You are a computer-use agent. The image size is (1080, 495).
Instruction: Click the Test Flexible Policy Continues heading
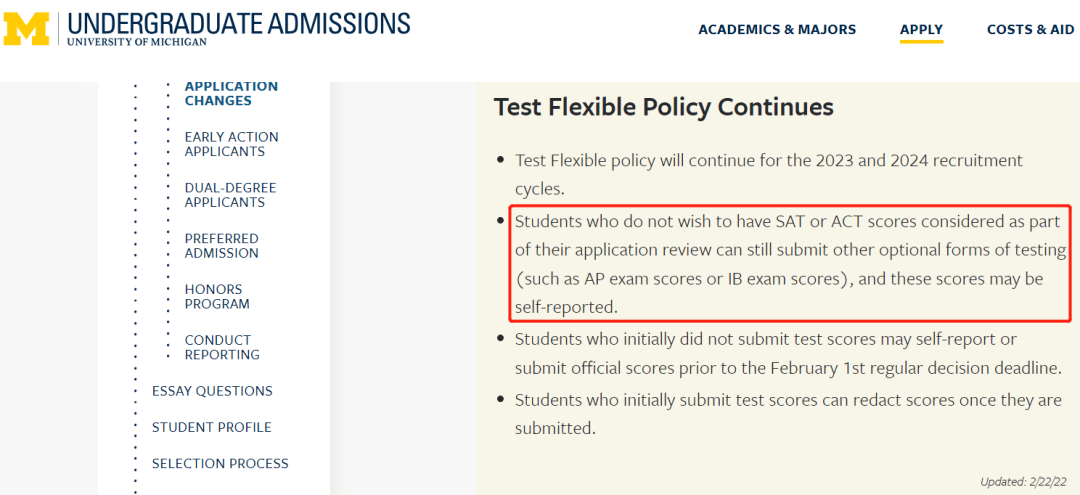(663, 107)
